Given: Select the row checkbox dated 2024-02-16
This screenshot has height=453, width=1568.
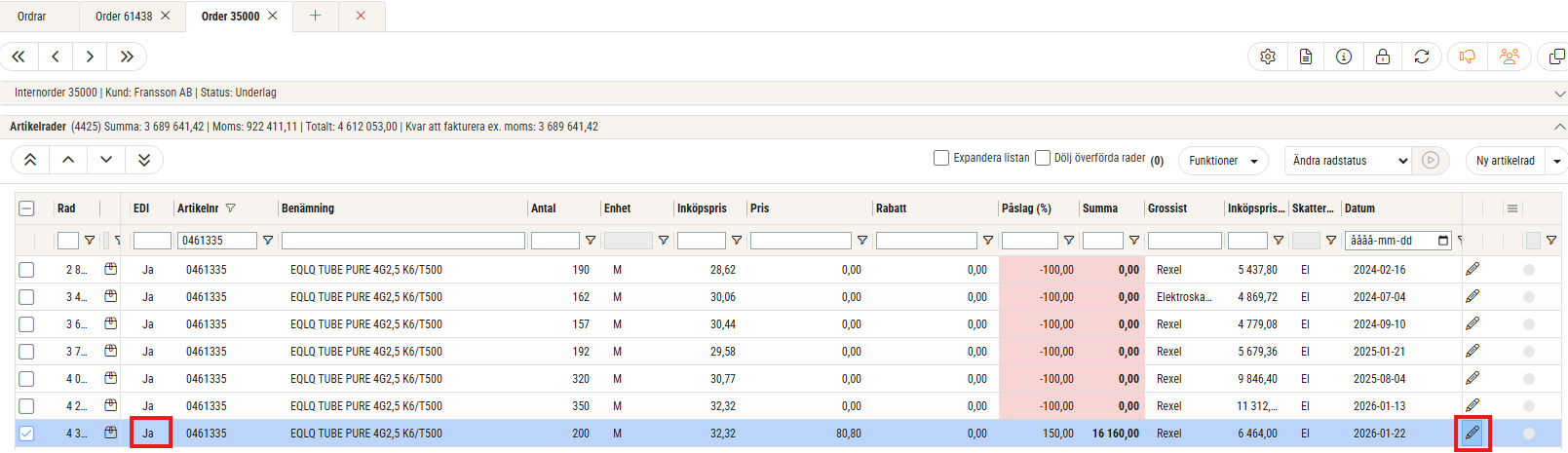Looking at the screenshot, I should point(26,270).
